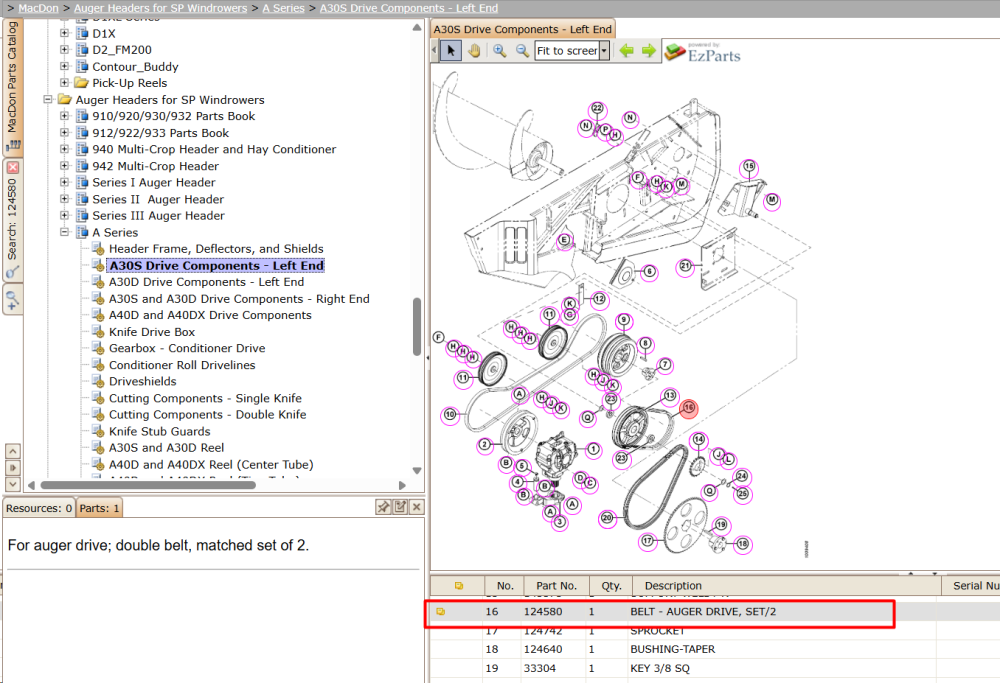Viewport: 1000px width, 683px height.
Task: Click the note column header icon
Action: (459, 585)
